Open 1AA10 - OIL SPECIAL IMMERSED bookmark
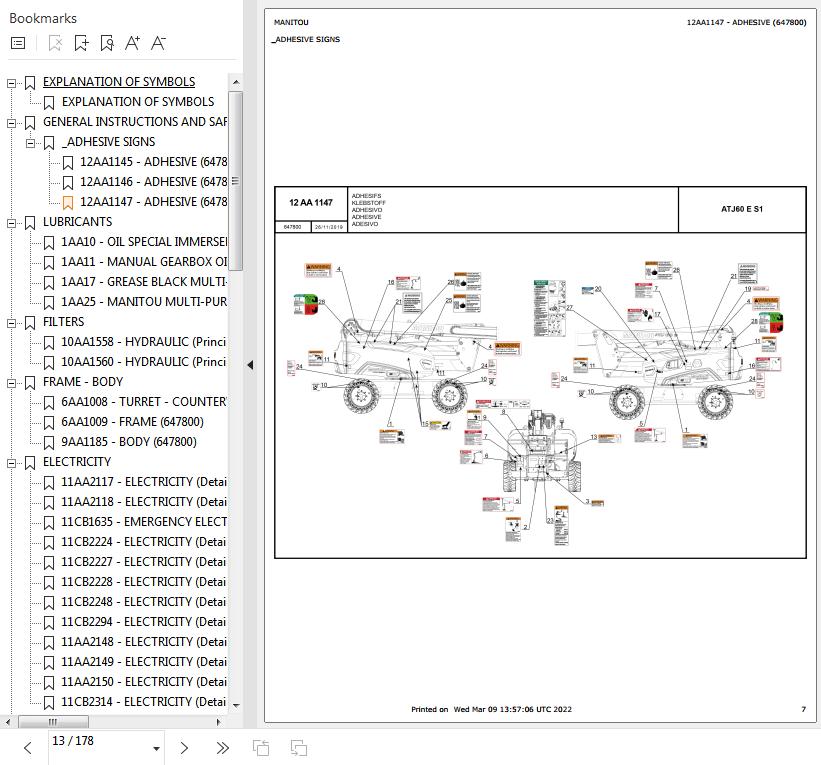 tap(144, 241)
